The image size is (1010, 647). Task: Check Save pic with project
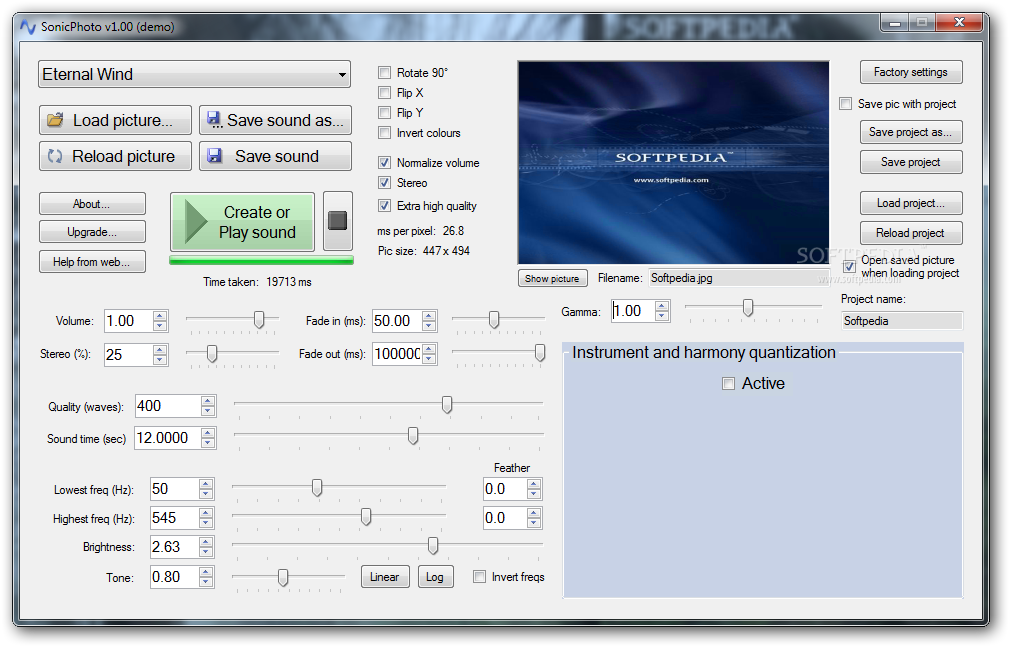(846, 104)
